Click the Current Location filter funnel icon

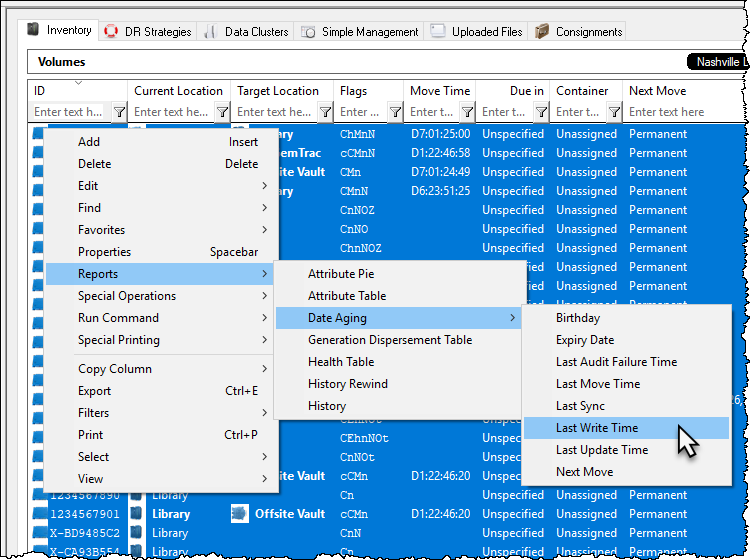[222, 112]
